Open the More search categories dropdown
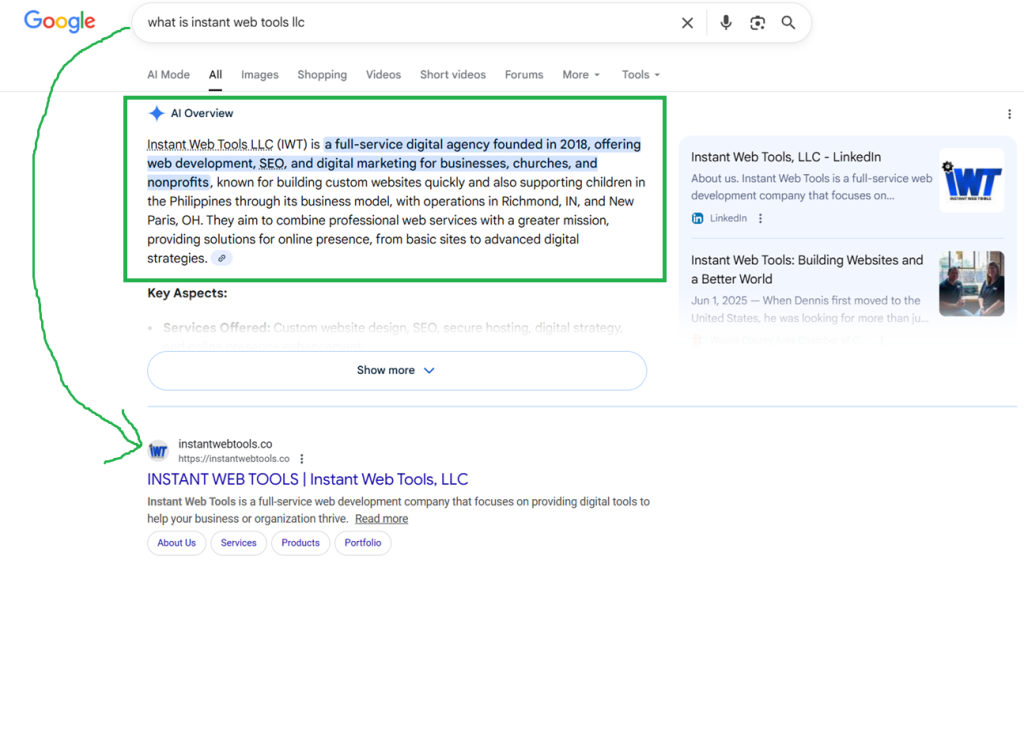Image resolution: width=1024 pixels, height=745 pixels. pos(580,74)
